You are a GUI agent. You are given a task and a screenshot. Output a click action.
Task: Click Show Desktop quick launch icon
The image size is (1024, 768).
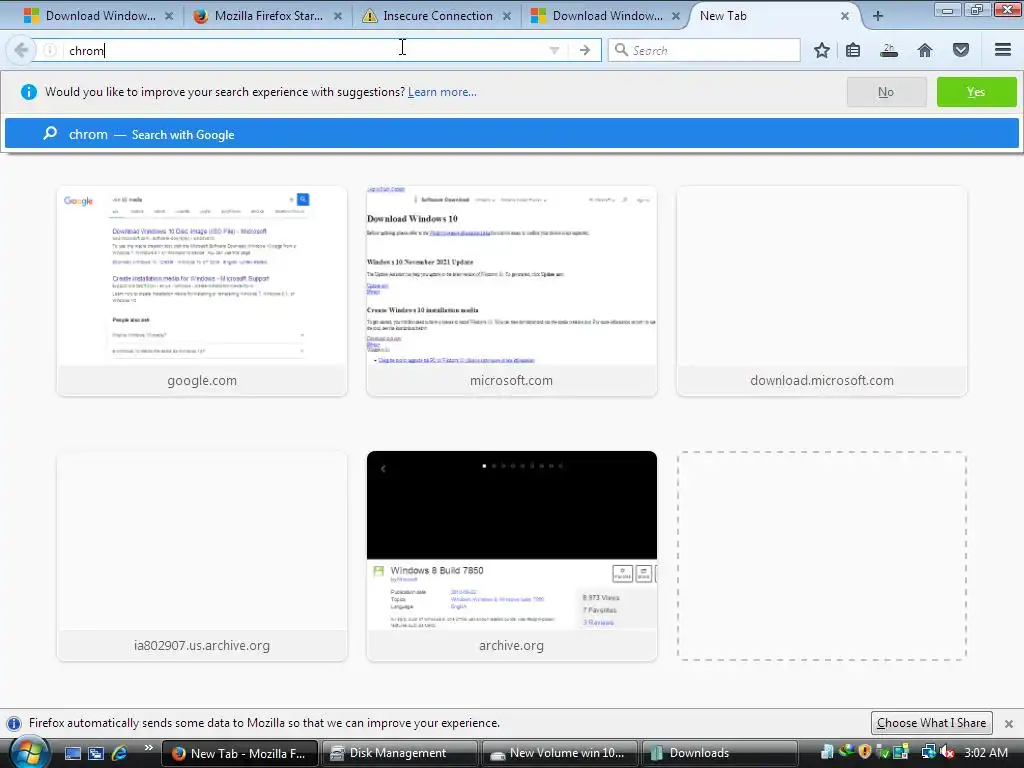coord(72,754)
